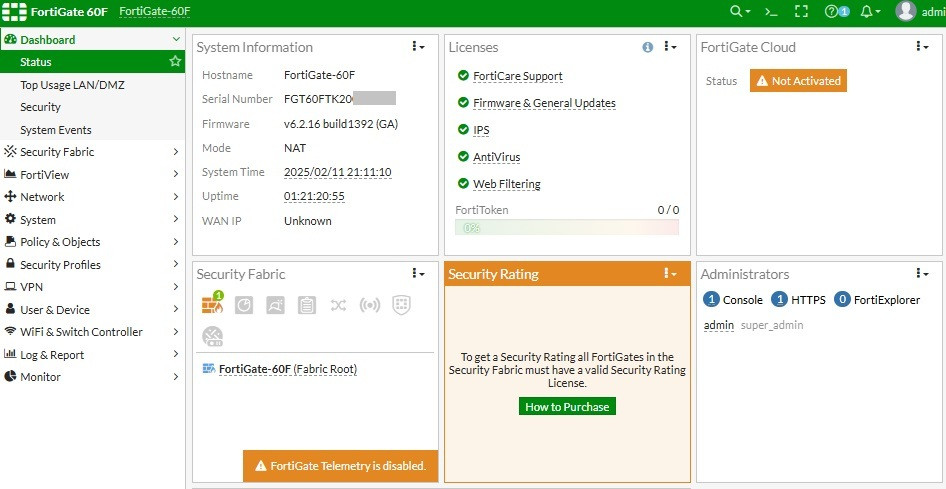Click the favorite star next to Status
Image resolution: width=946 pixels, height=489 pixels.
[175, 62]
